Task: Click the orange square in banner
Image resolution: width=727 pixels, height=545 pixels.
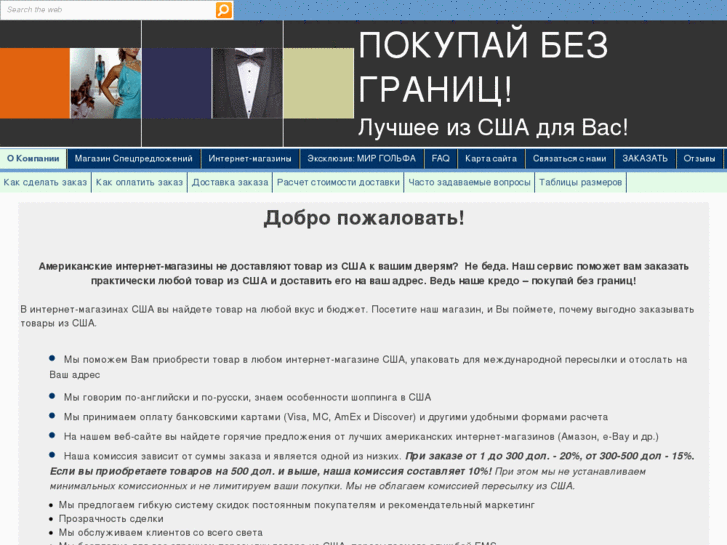Action: pyautogui.click(x=35, y=83)
